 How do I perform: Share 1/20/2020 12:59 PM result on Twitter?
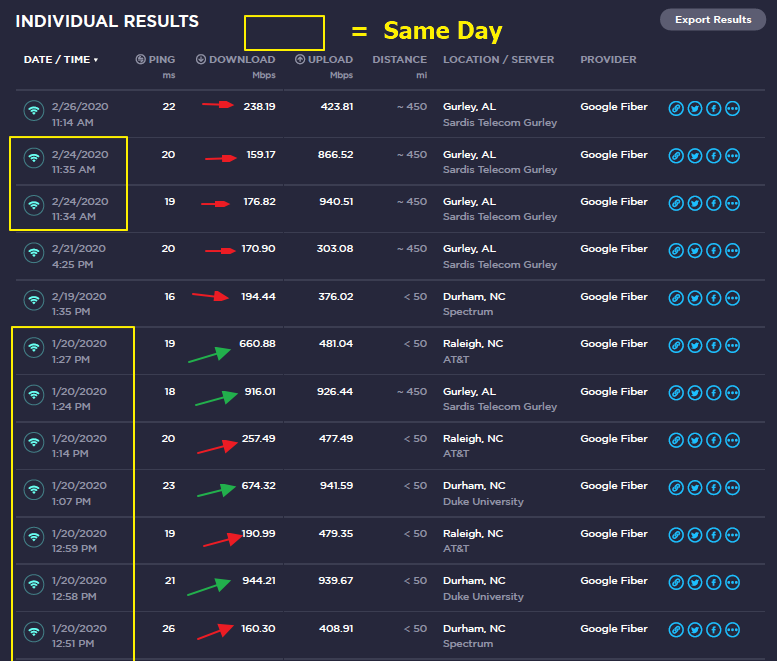tap(695, 535)
